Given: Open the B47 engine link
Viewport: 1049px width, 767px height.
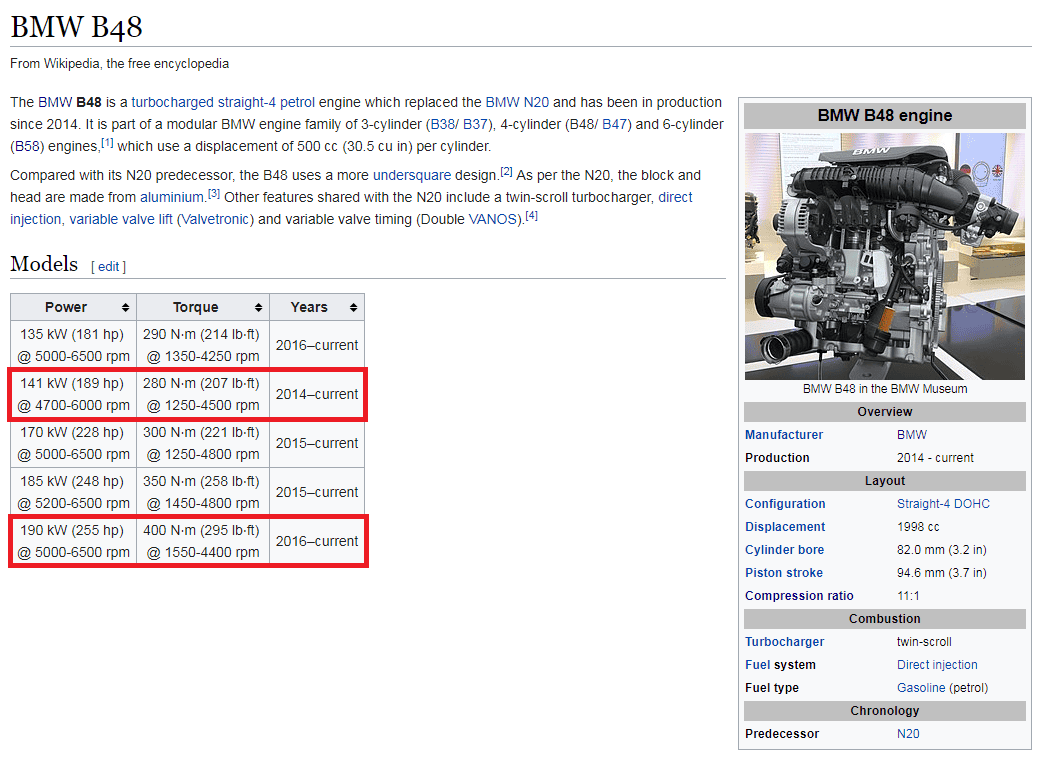Looking at the screenshot, I should (614, 124).
